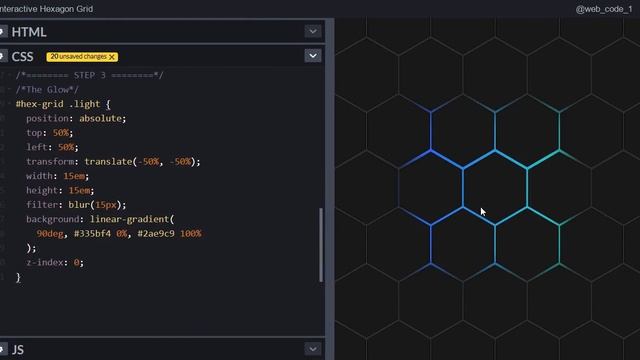Image resolution: width=640 pixels, height=360 pixels.
Task: Click the 'position: absolute;' code line
Action: coord(76,118)
